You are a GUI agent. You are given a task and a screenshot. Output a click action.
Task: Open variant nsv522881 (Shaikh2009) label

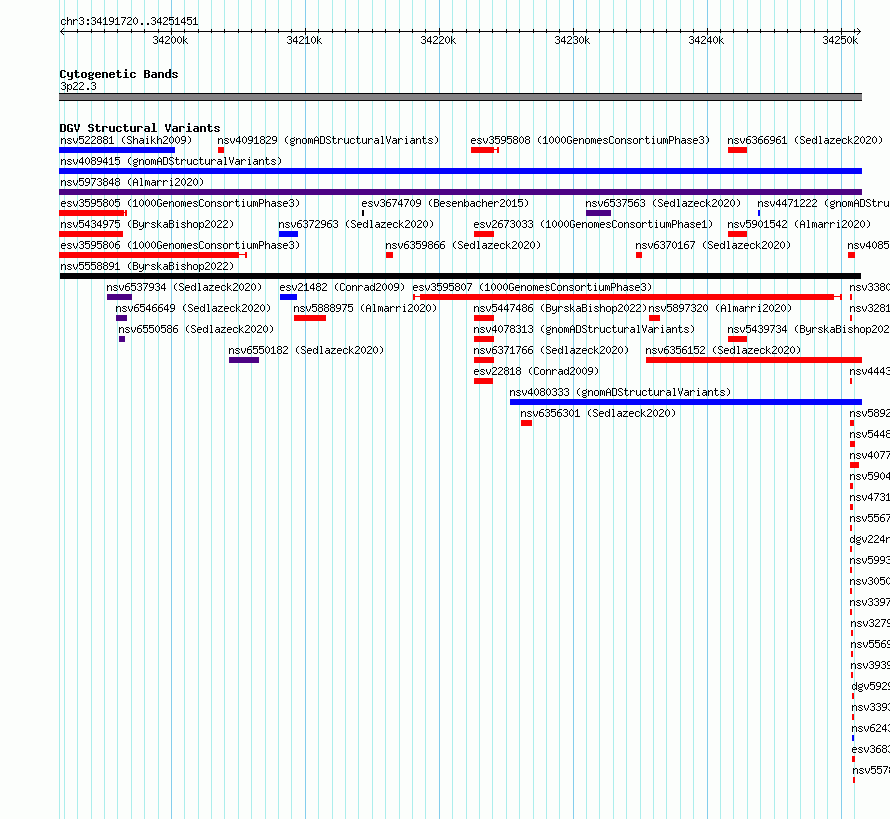(x=126, y=140)
